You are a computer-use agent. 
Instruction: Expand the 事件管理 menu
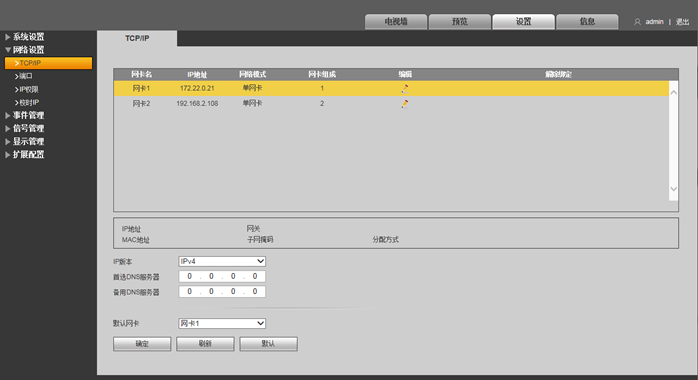[x=24, y=115]
